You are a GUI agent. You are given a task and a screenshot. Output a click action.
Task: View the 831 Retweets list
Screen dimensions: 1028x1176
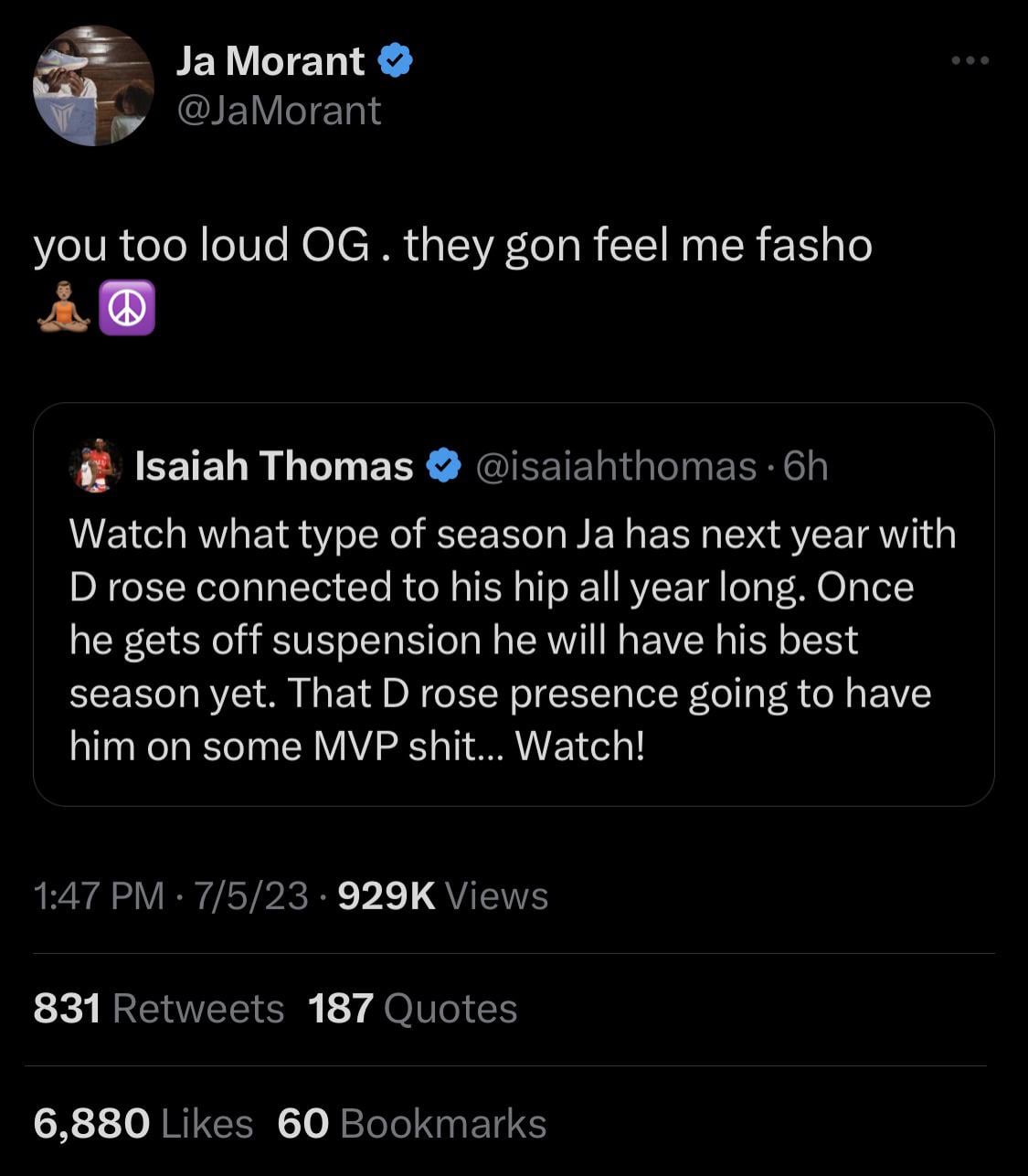coord(159,1009)
